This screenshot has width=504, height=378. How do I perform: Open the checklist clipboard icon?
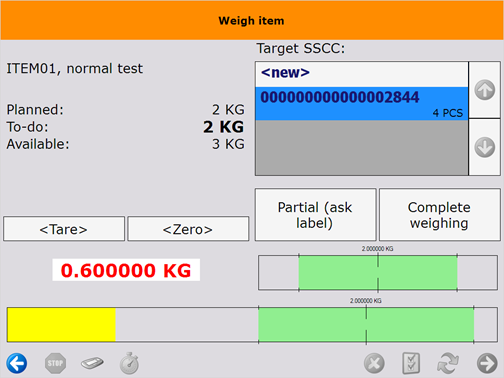click(411, 363)
